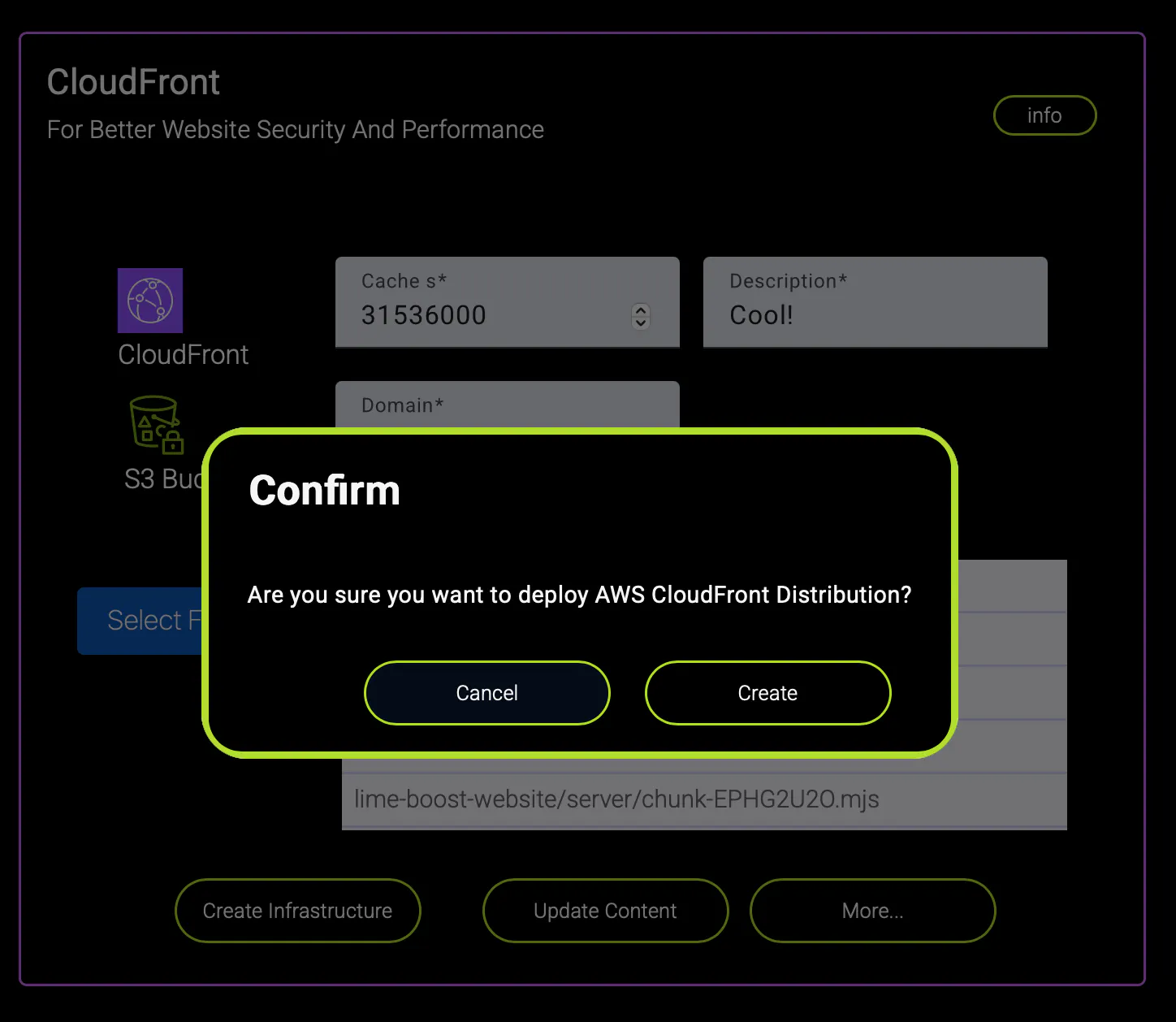Click the S3 Bucket icon
This screenshot has width=1176, height=1022.
point(157,424)
